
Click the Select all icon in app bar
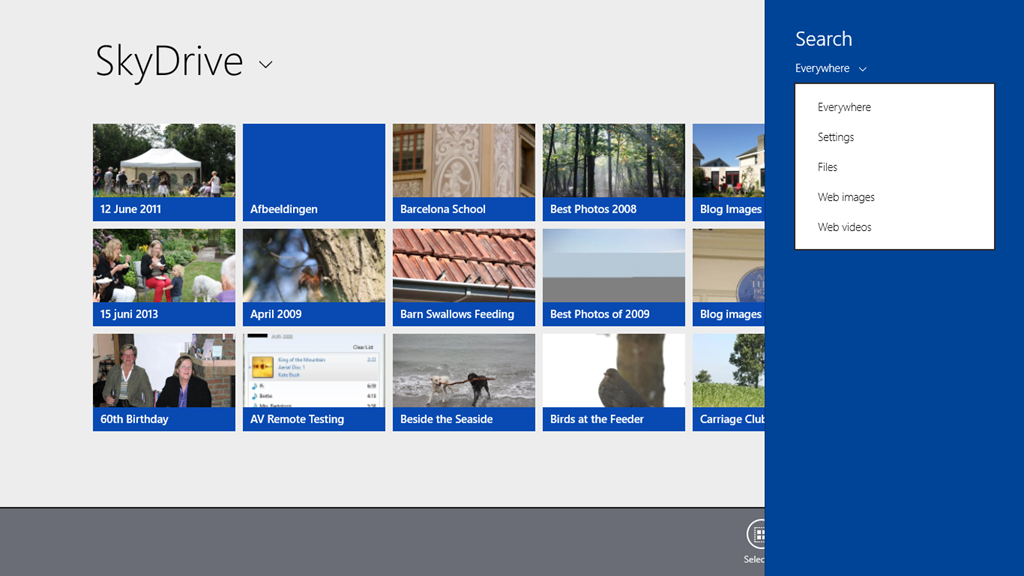tap(756, 534)
